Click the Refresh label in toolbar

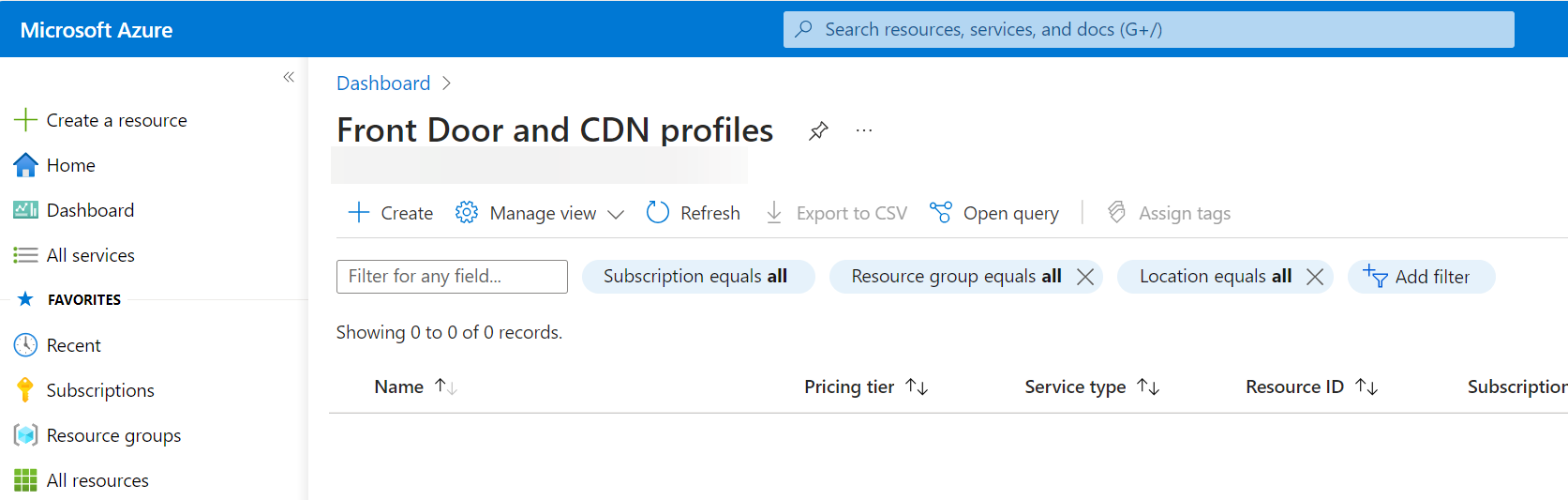click(x=710, y=213)
